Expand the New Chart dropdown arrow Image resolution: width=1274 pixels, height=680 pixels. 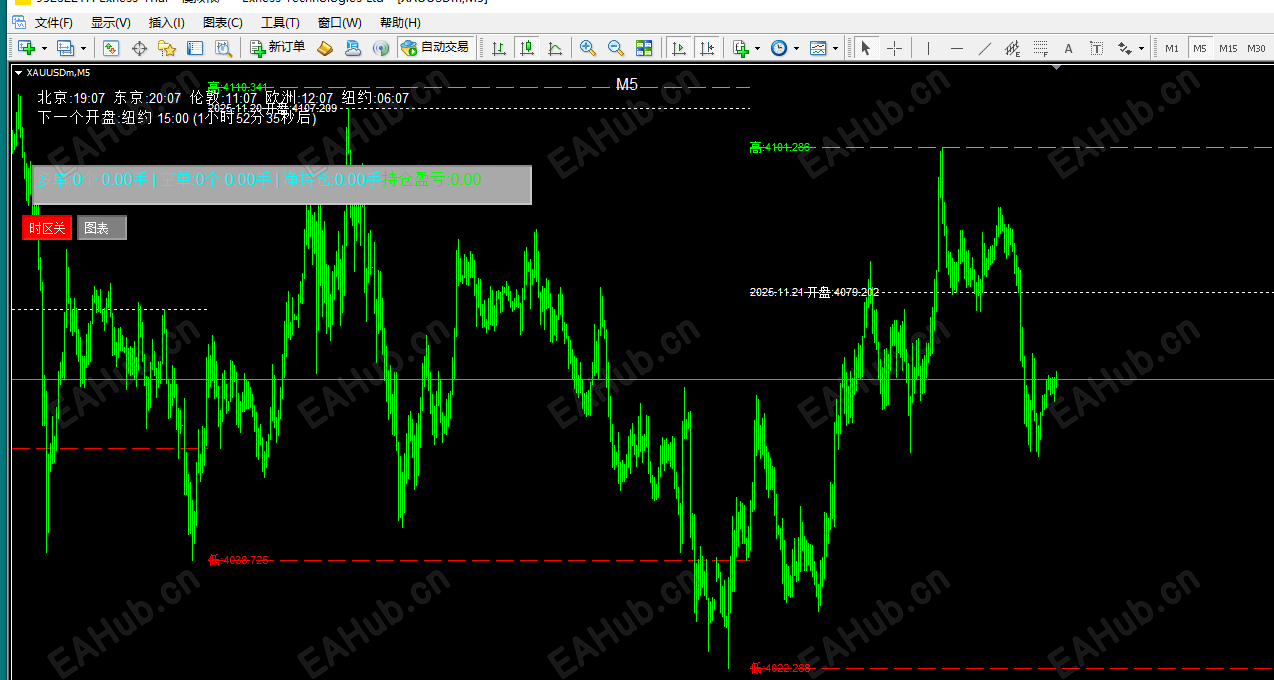[44, 48]
